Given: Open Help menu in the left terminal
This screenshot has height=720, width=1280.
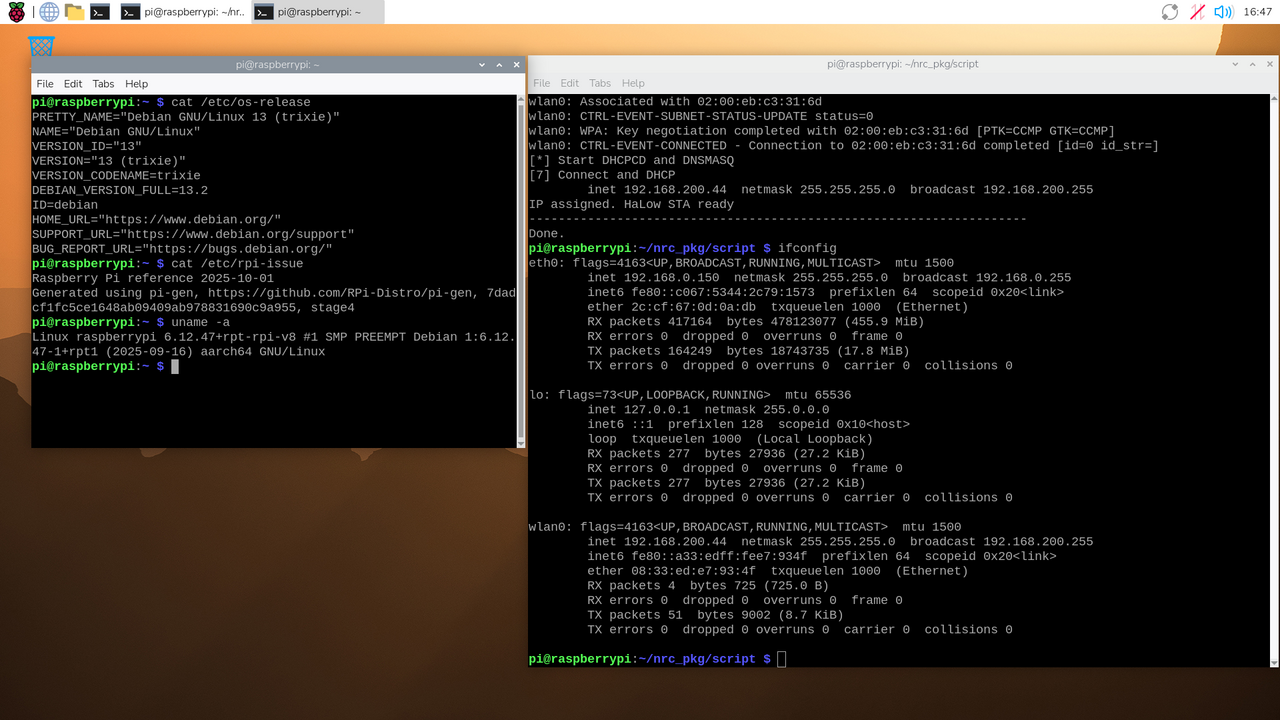Looking at the screenshot, I should (136, 84).
